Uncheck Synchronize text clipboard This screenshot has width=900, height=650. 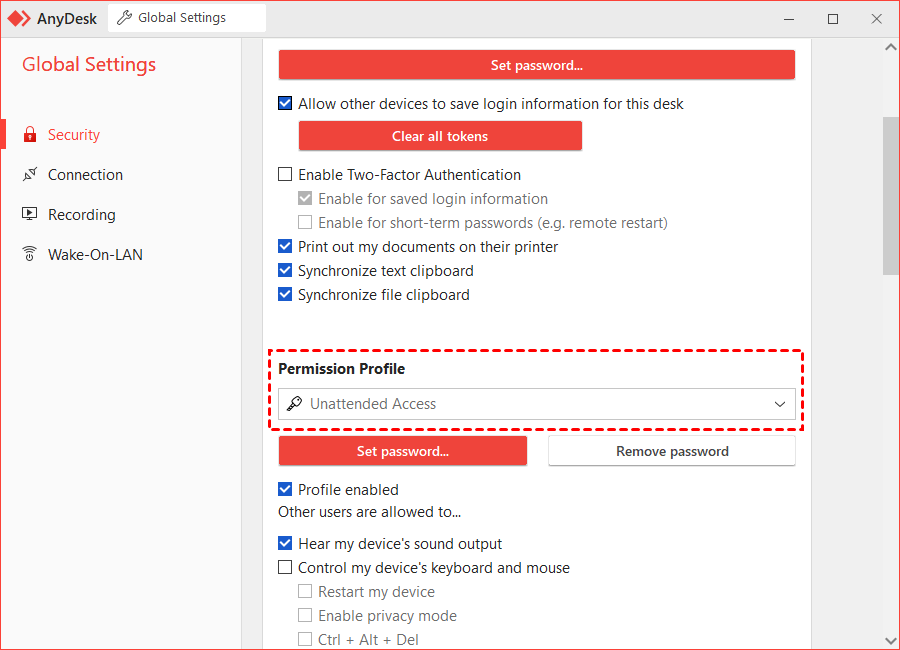point(285,270)
